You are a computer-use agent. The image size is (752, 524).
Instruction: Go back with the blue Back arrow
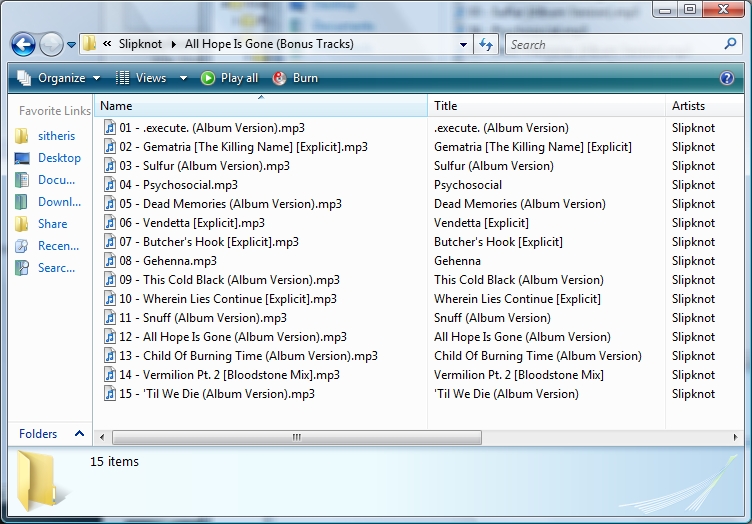[23, 45]
